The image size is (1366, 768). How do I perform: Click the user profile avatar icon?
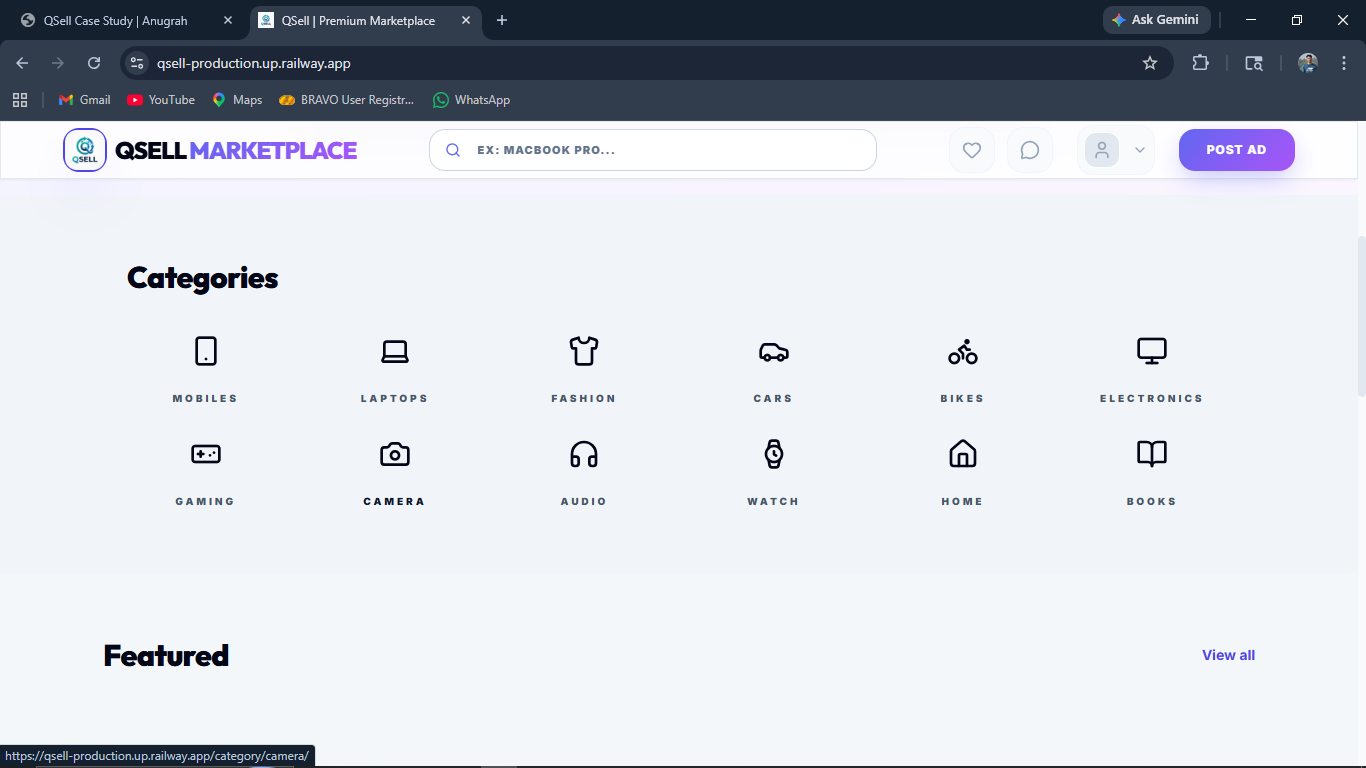(x=1101, y=150)
